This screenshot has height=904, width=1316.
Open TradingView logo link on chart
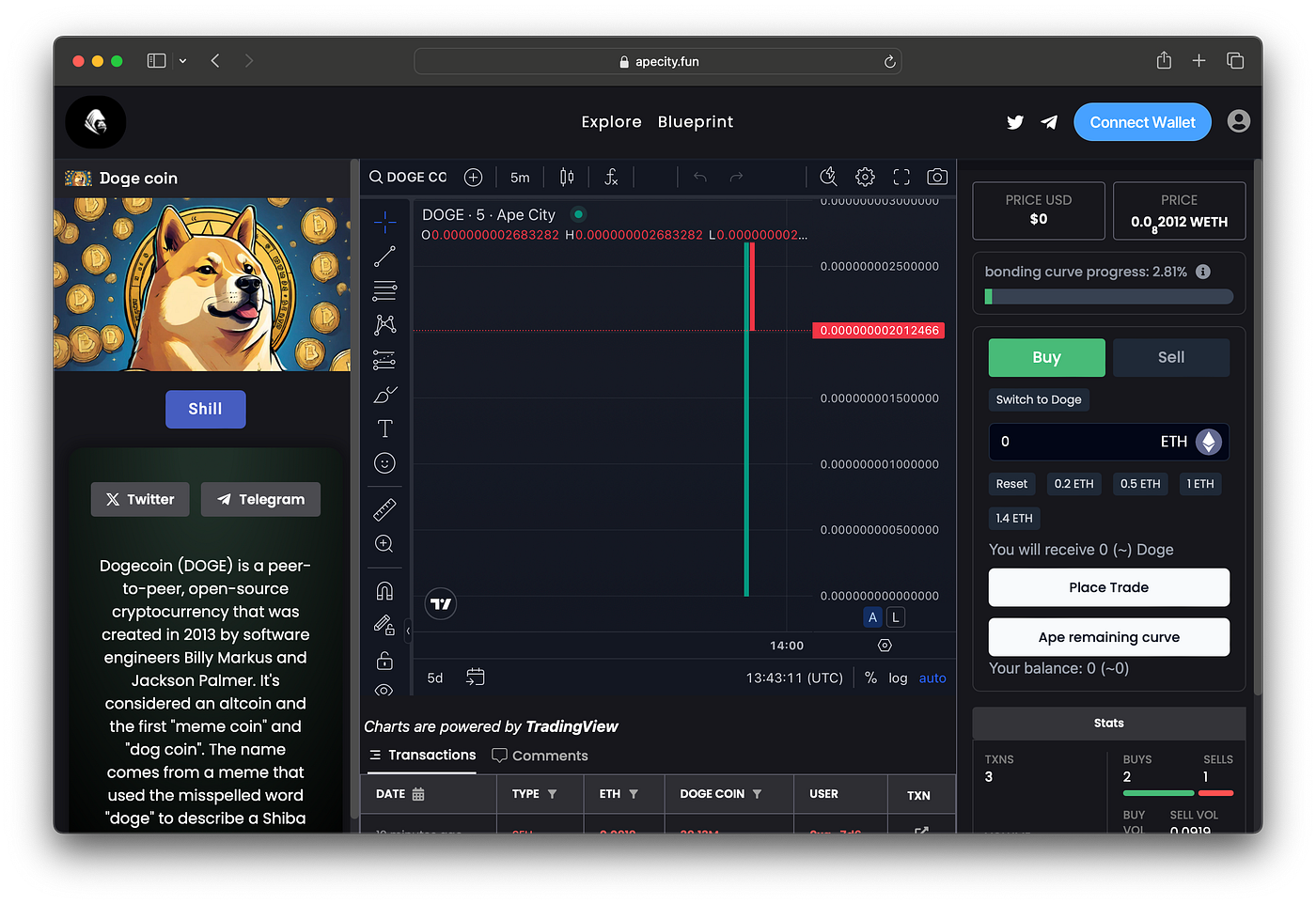(441, 603)
